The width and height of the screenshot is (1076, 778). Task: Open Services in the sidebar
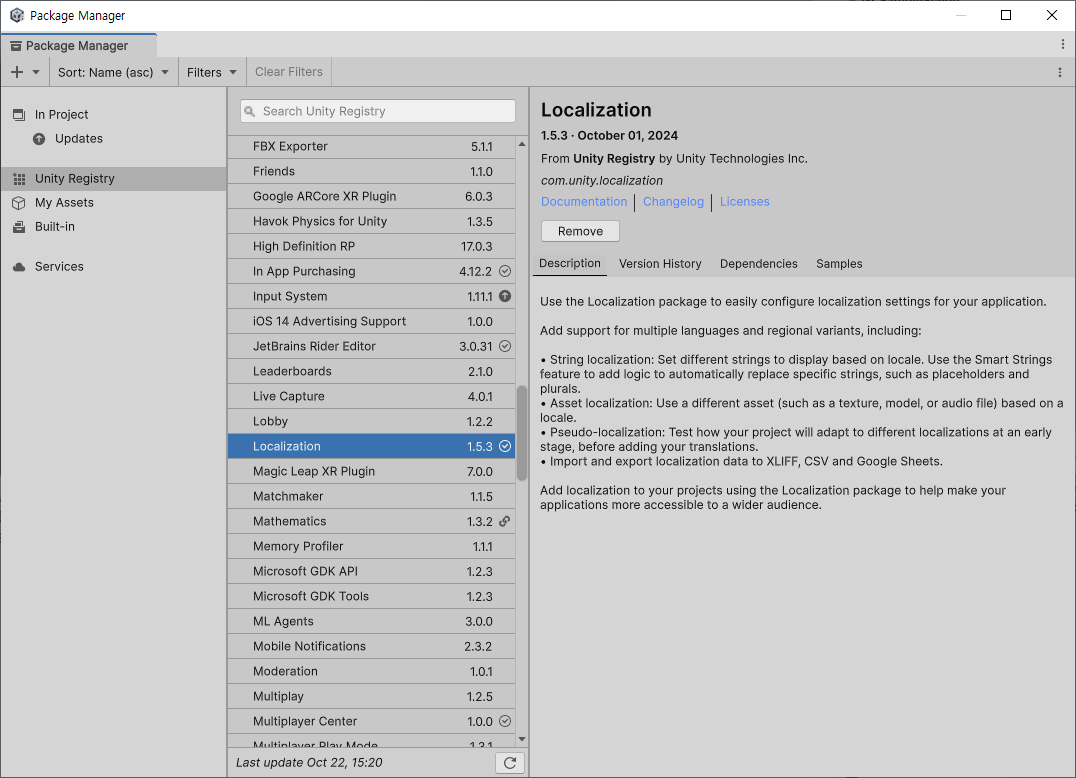pos(113,266)
